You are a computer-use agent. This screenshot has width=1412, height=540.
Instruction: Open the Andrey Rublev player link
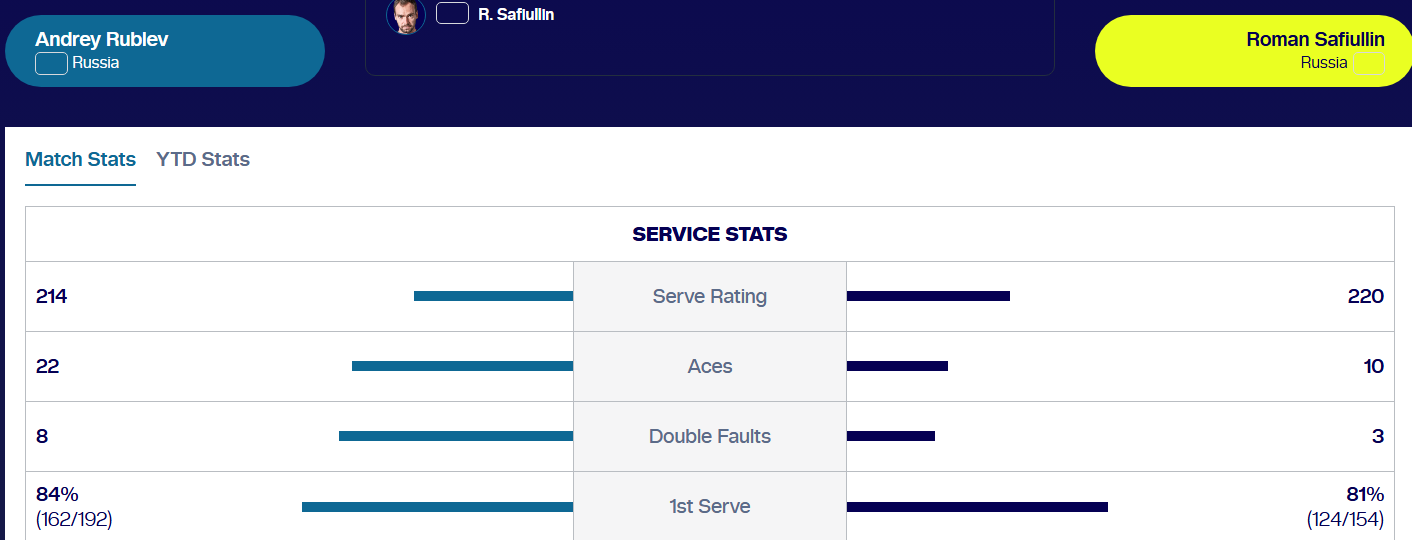point(102,39)
